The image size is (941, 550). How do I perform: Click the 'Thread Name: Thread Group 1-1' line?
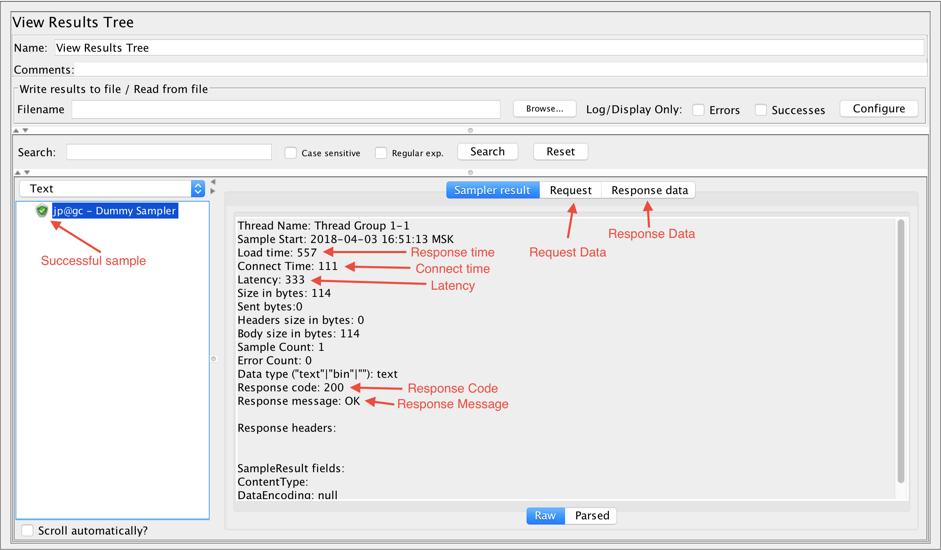point(323,226)
